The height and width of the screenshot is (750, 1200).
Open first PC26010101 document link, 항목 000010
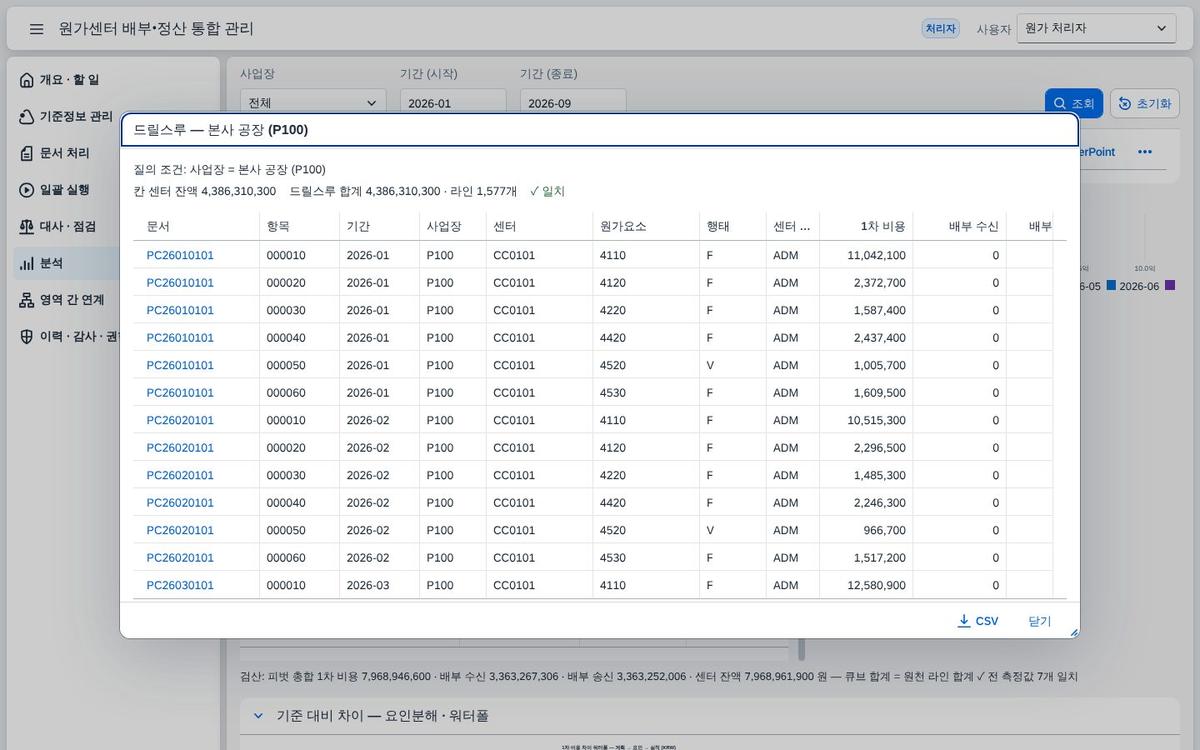(180, 255)
